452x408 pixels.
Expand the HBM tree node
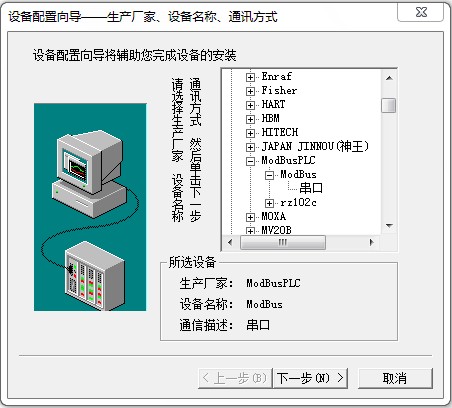point(250,119)
